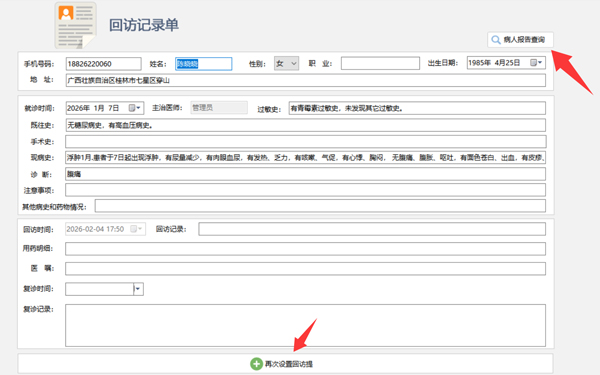Image resolution: width=600 pixels, height=375 pixels.
Task: Click the 地址 field with 广西壮族自治区
Action: coord(306,80)
